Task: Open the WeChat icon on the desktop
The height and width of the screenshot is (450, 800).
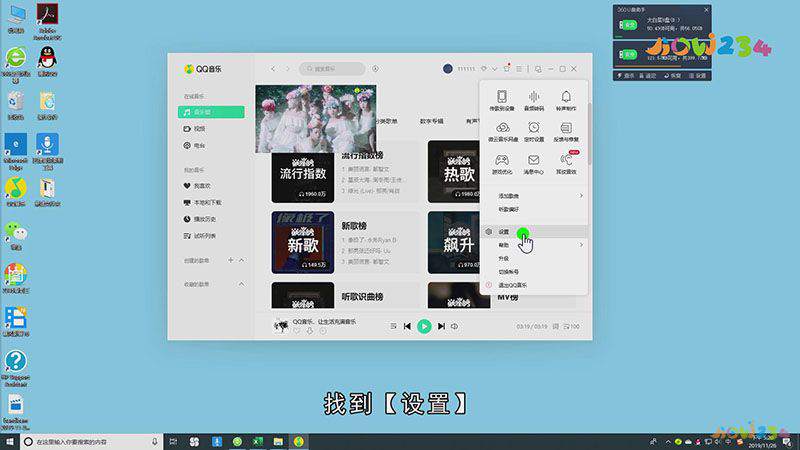Action: (x=16, y=235)
